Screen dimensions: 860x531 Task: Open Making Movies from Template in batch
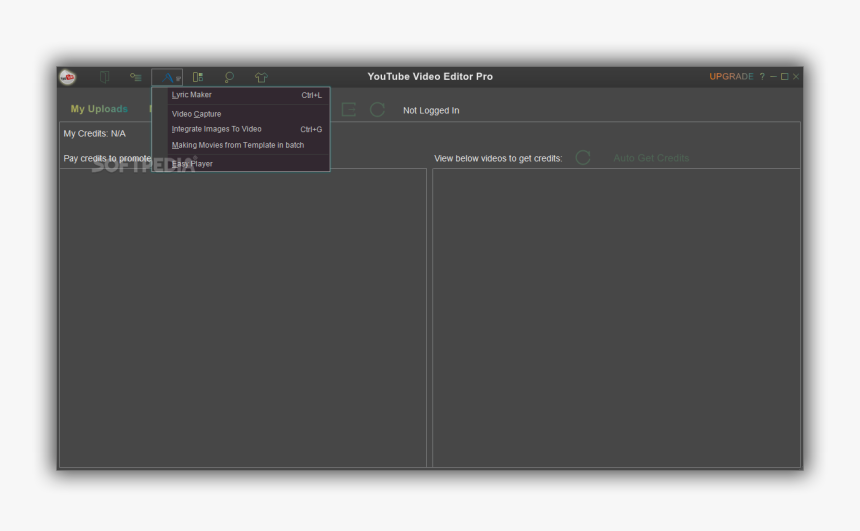(x=238, y=145)
